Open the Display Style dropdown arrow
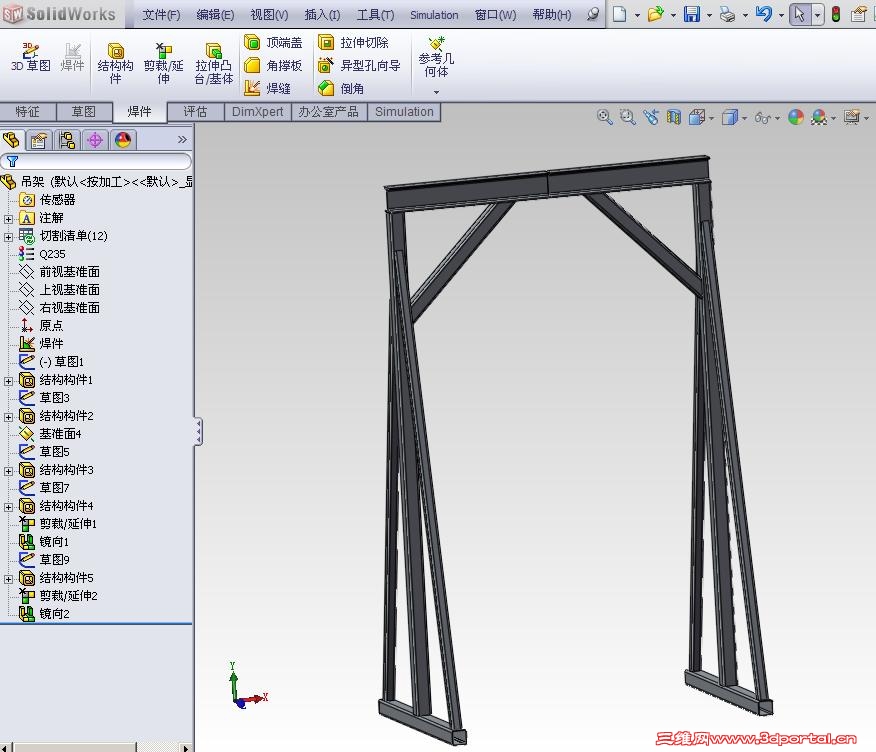Viewport: 876px width, 752px height. pyautogui.click(x=744, y=118)
